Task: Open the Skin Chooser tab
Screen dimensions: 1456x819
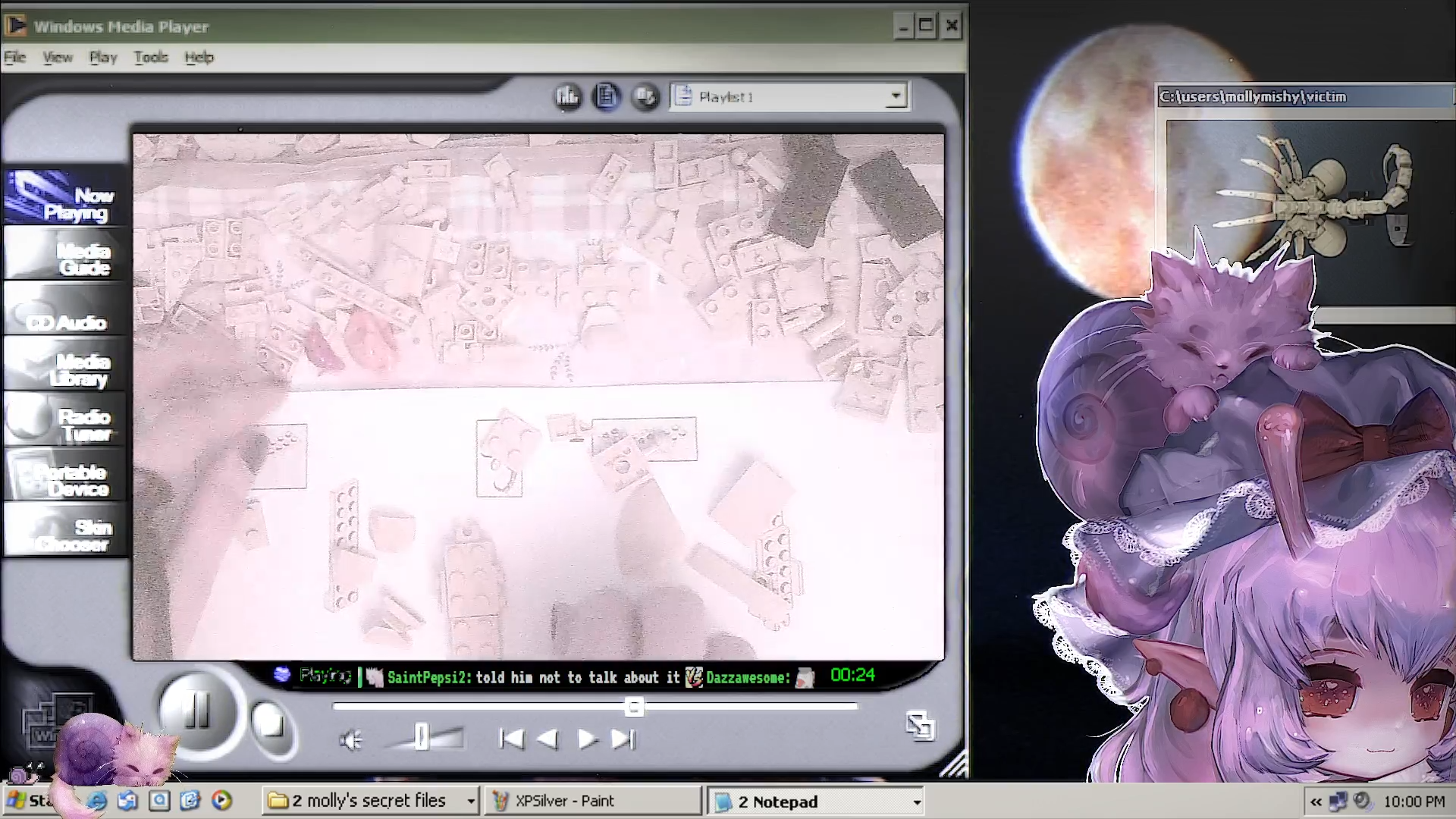Action: 65,530
